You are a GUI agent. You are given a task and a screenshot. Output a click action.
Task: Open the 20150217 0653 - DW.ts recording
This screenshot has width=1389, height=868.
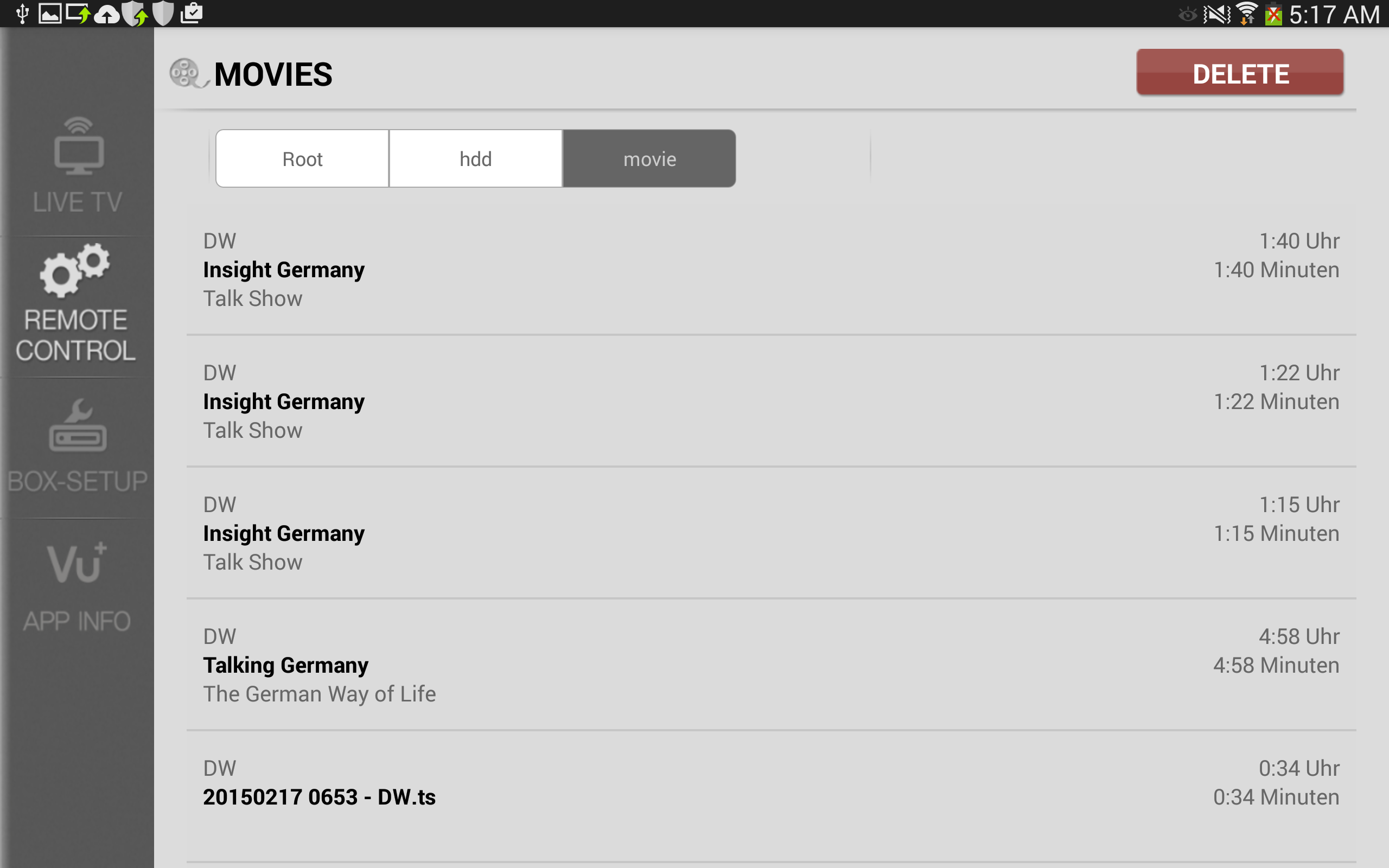(770, 797)
